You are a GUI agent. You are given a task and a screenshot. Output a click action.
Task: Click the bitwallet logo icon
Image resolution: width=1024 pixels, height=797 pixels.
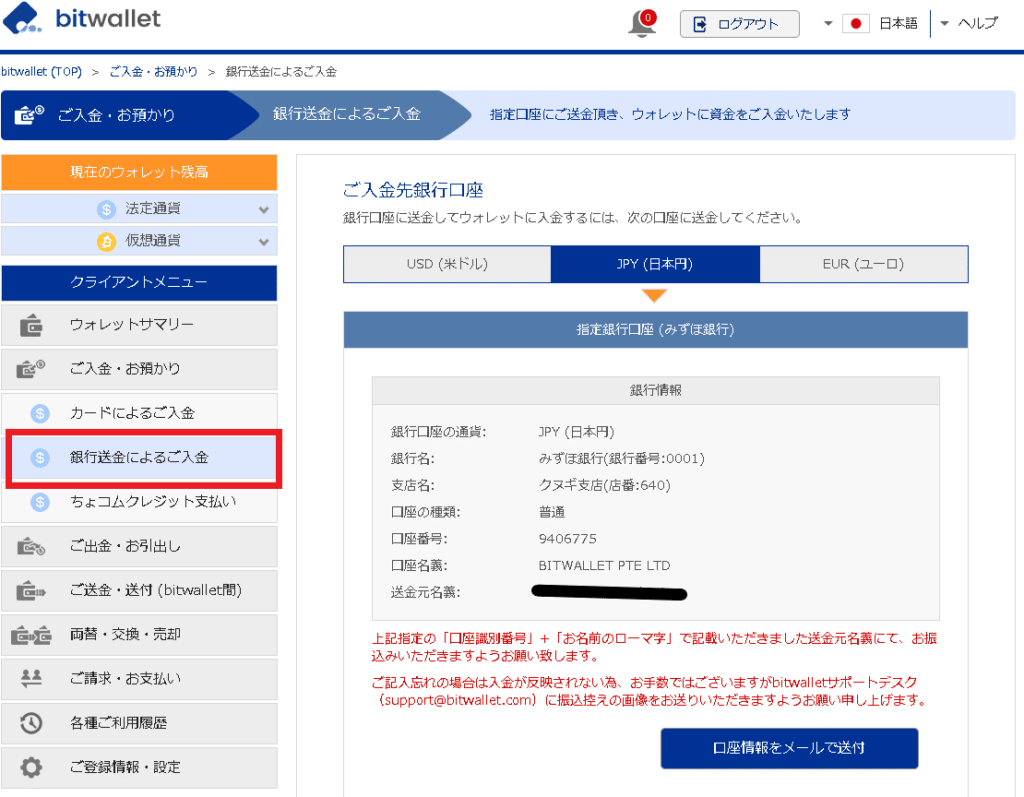(22, 18)
